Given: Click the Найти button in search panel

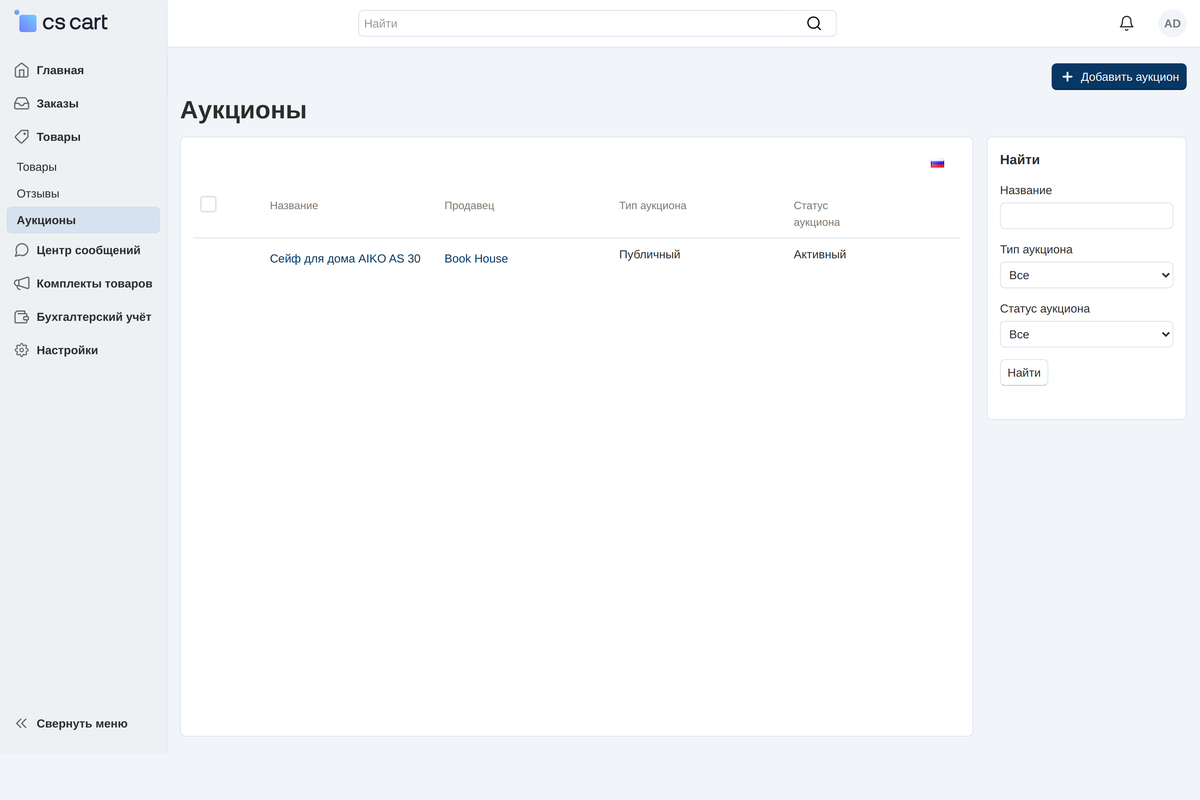Looking at the screenshot, I should 1024,373.
